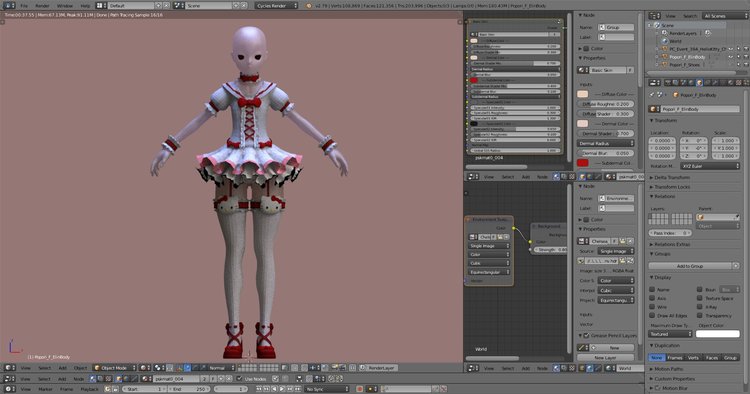This screenshot has width=750, height=394.
Task: Open the No Sync playback dropdown
Action: tap(327, 389)
